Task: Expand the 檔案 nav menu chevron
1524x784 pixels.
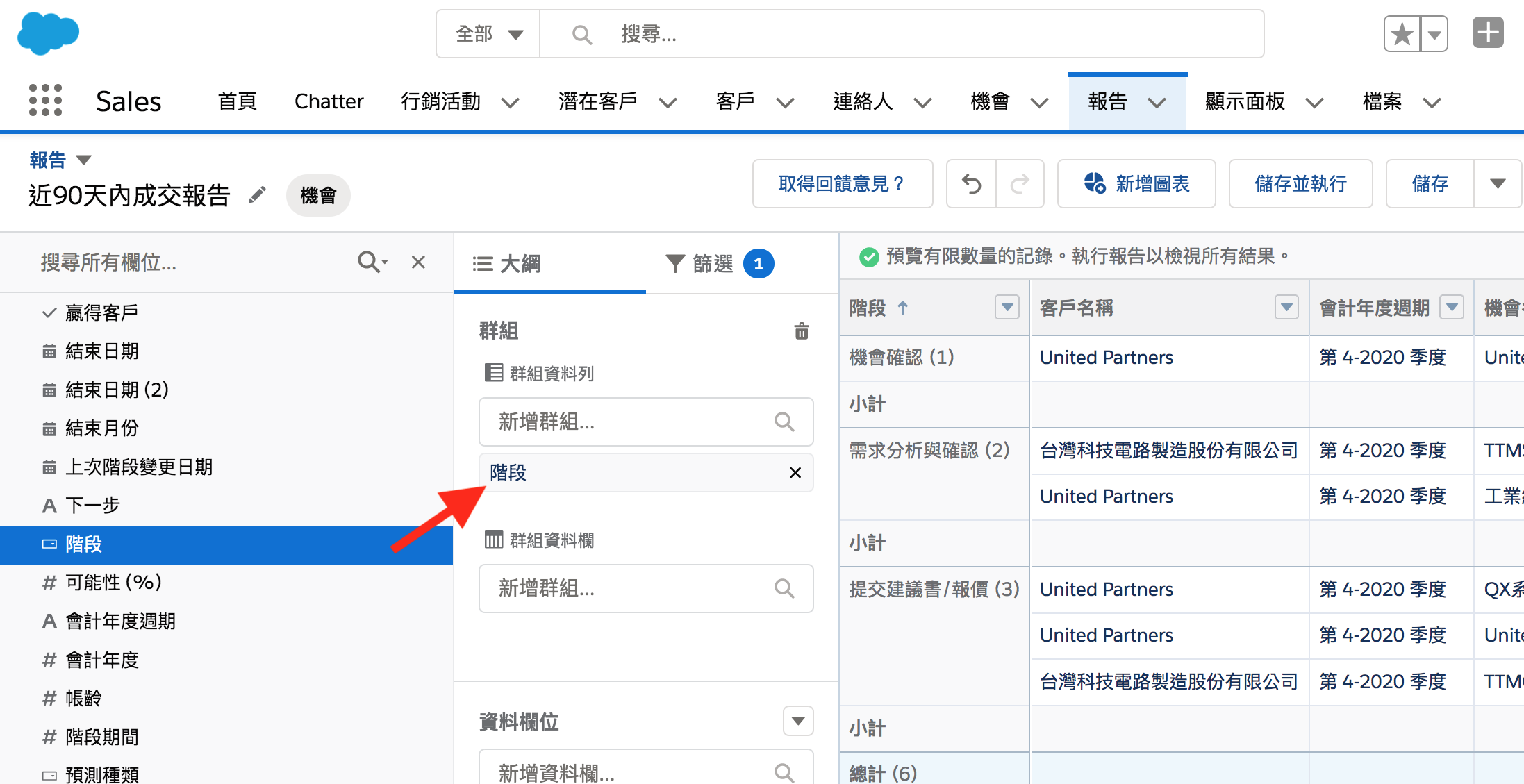Action: pyautogui.click(x=1432, y=103)
